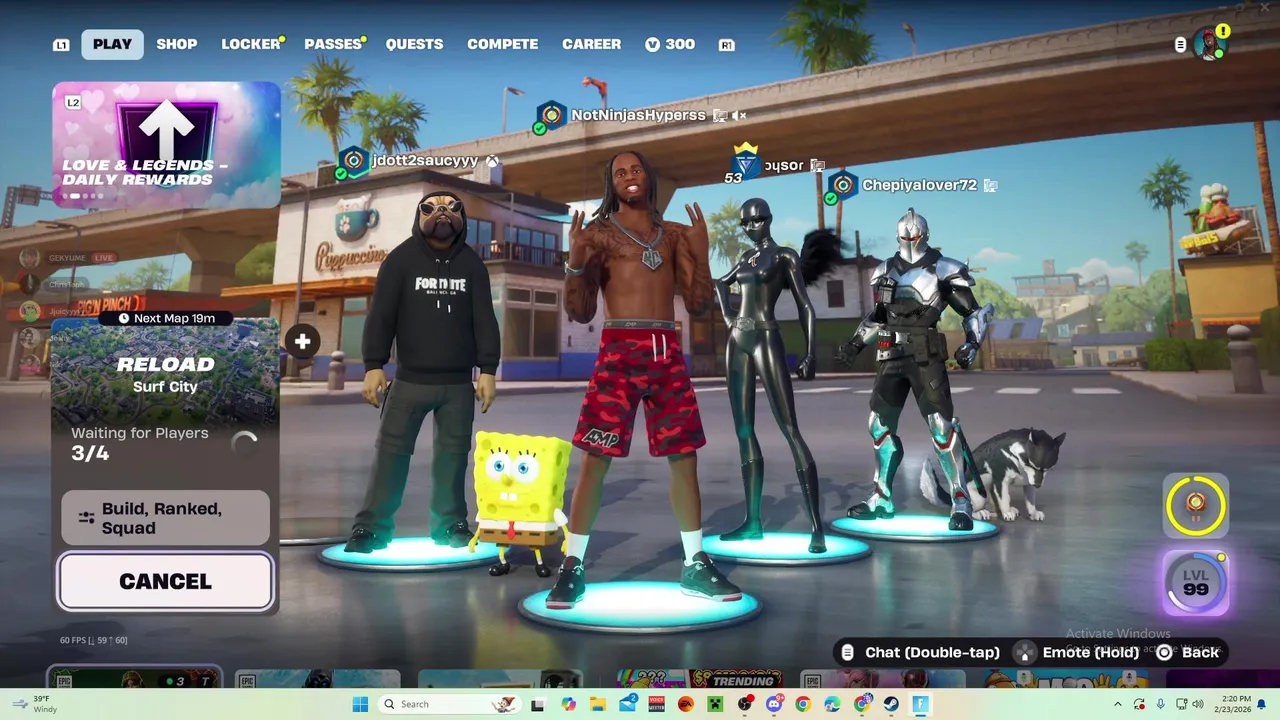Click the crown rank badge showing 53

745,163
